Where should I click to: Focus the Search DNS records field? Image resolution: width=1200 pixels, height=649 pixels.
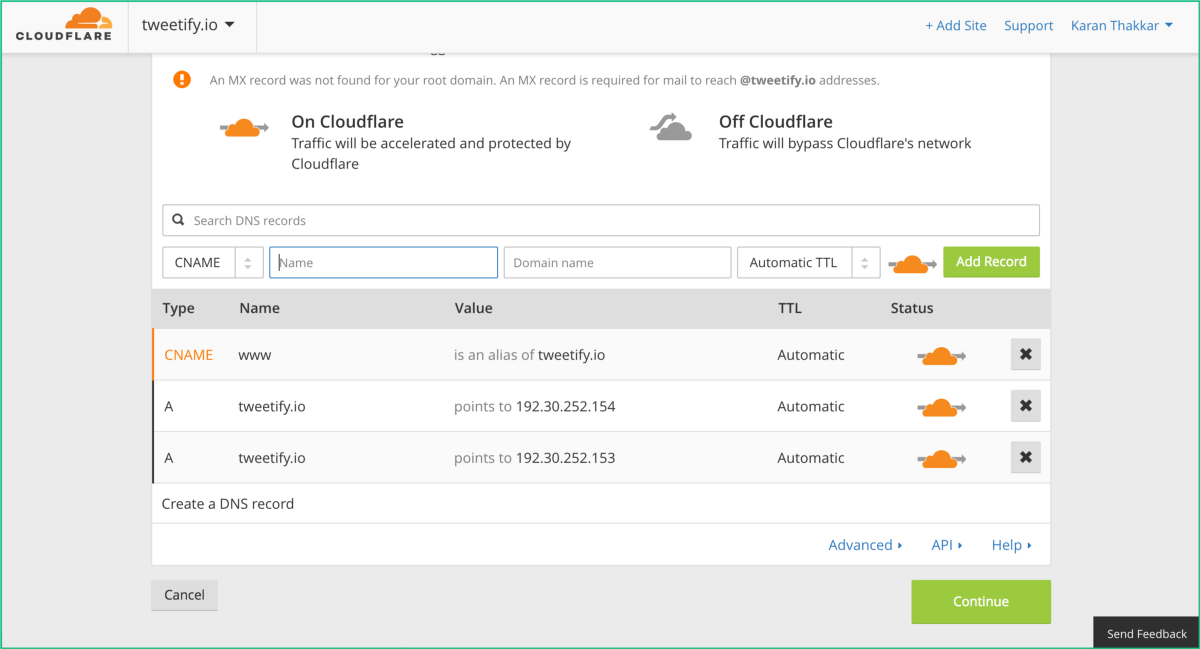pyautogui.click(x=601, y=220)
